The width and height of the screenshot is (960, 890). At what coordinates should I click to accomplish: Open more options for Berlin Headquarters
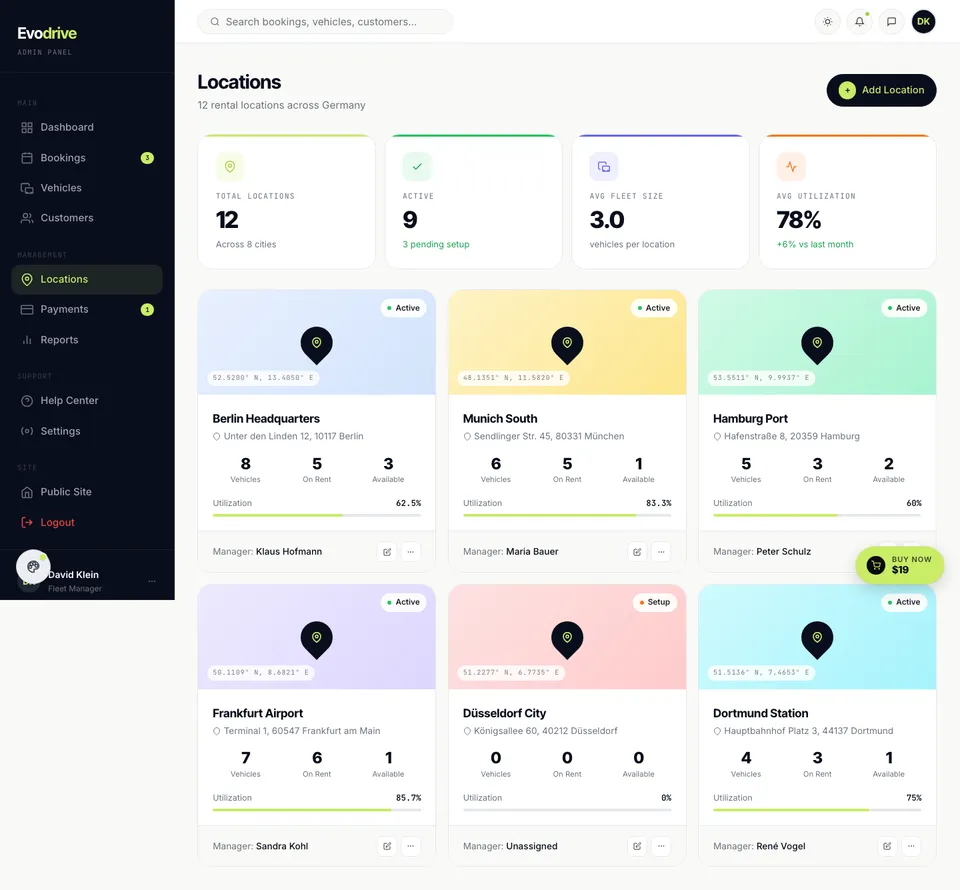coord(411,552)
